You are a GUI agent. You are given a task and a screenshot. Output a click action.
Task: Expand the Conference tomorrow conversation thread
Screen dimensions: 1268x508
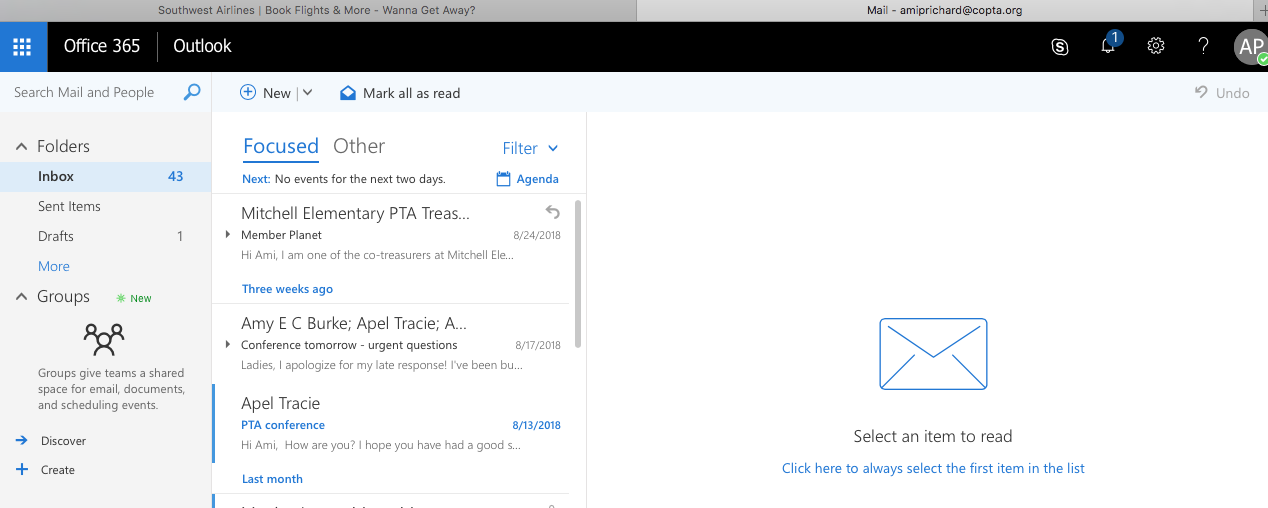(228, 345)
